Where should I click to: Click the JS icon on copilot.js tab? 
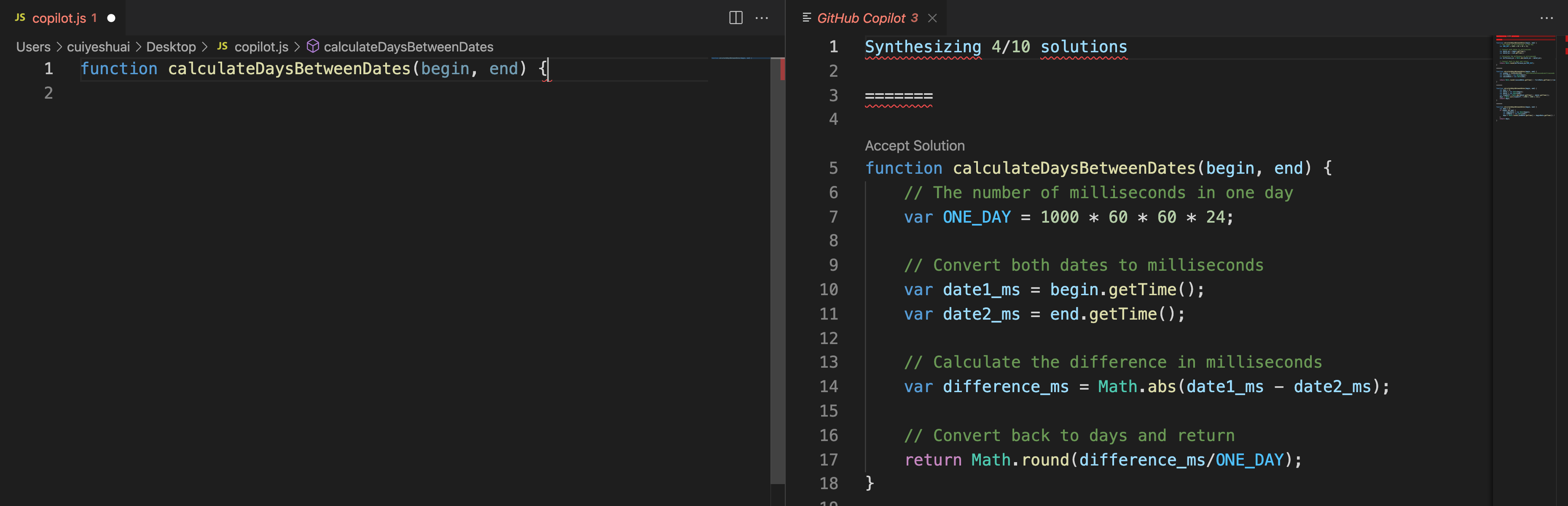coord(20,18)
